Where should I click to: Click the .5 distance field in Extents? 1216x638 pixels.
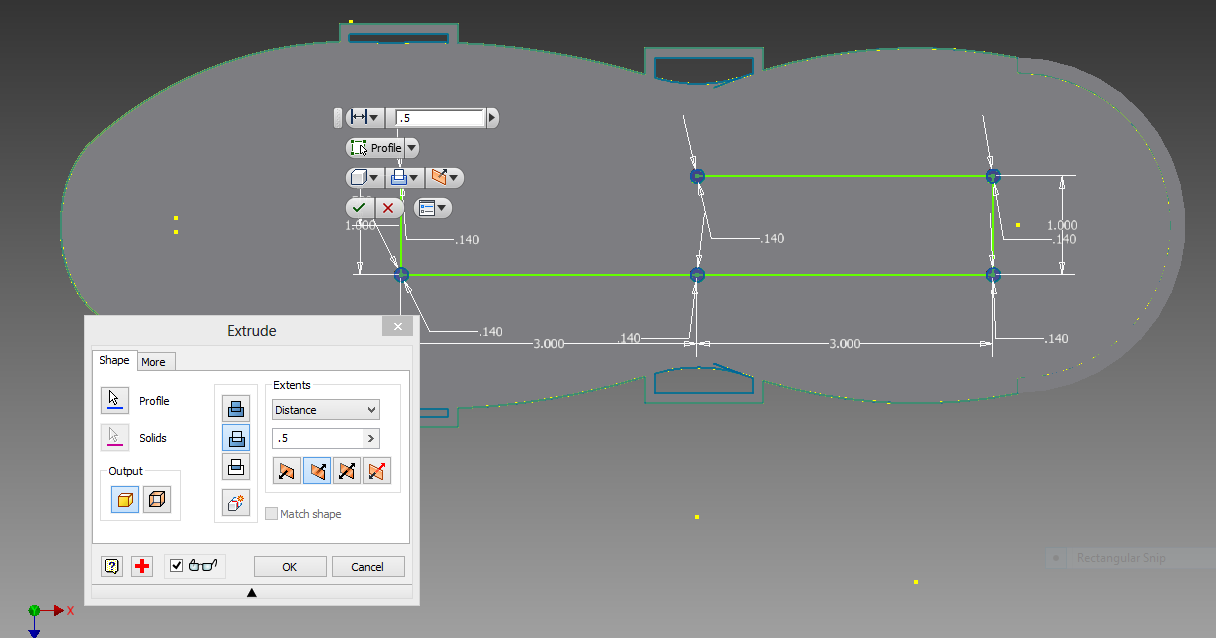[317, 438]
